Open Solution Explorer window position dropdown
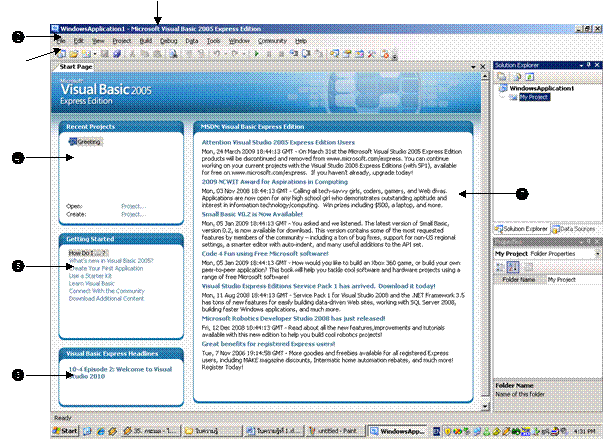Image resolution: width=603 pixels, height=439 pixels. point(581,65)
